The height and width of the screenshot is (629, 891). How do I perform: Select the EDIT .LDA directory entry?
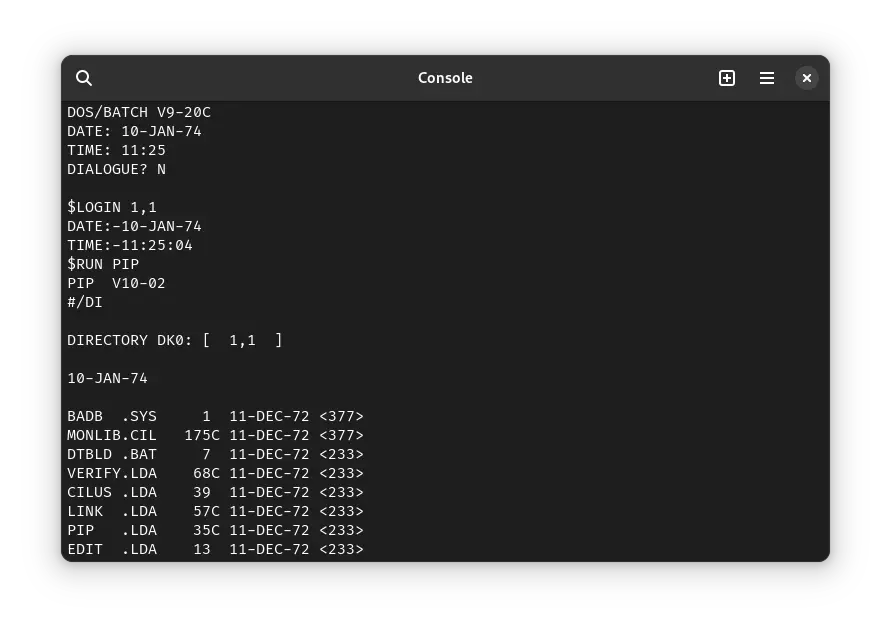pos(215,549)
